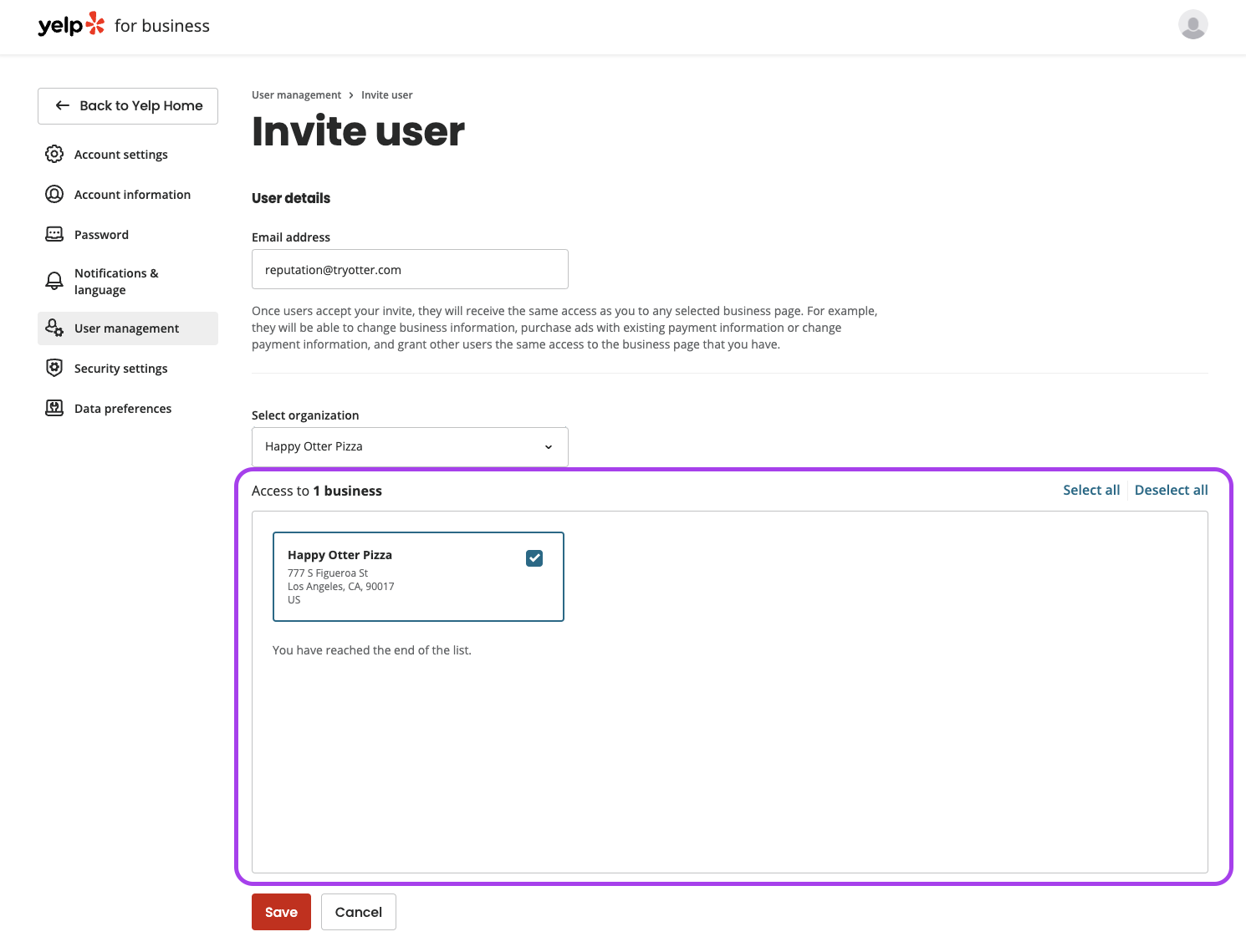Screen dimensions: 1246x952
Task: Click the 'Invite user' page heading
Action: click(358, 131)
